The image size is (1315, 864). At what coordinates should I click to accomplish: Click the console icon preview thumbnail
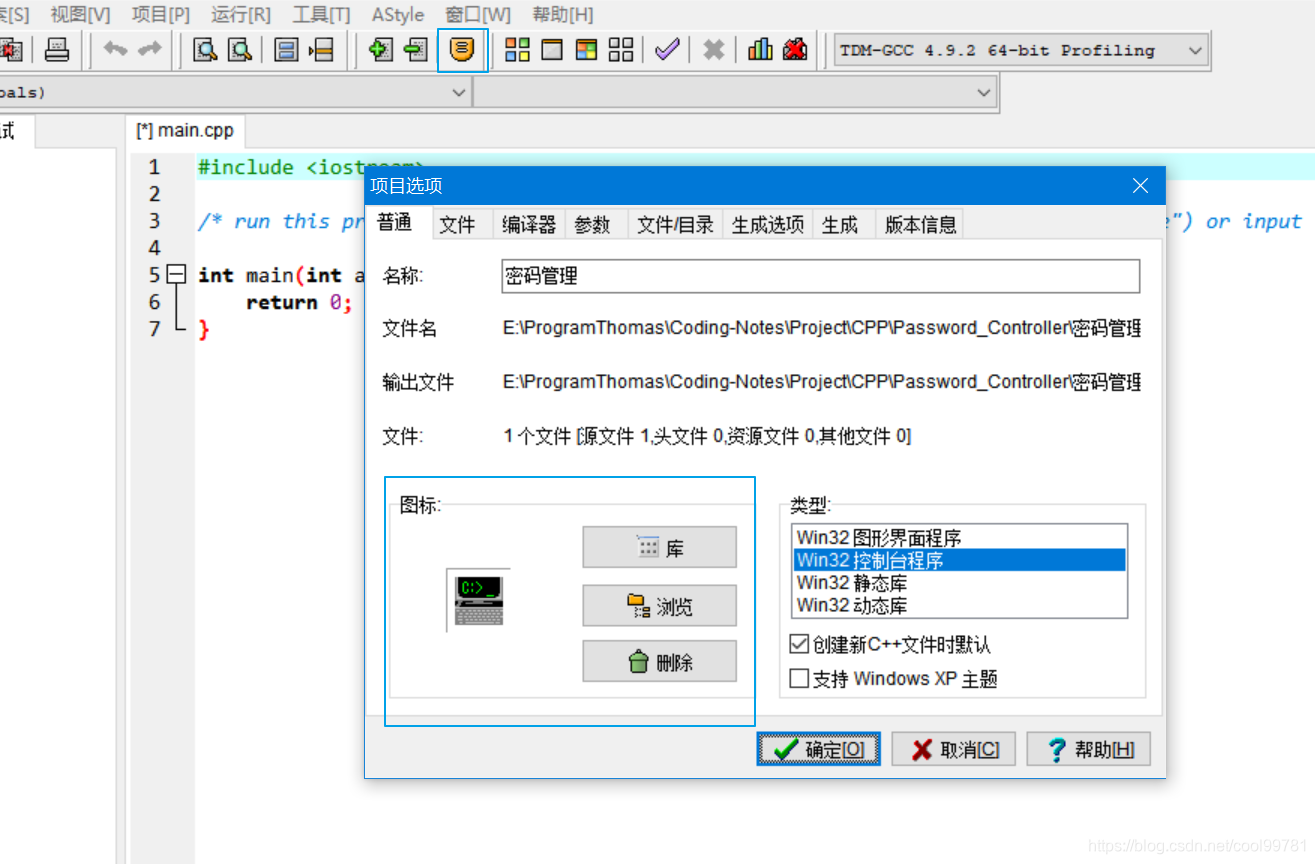pos(479,601)
